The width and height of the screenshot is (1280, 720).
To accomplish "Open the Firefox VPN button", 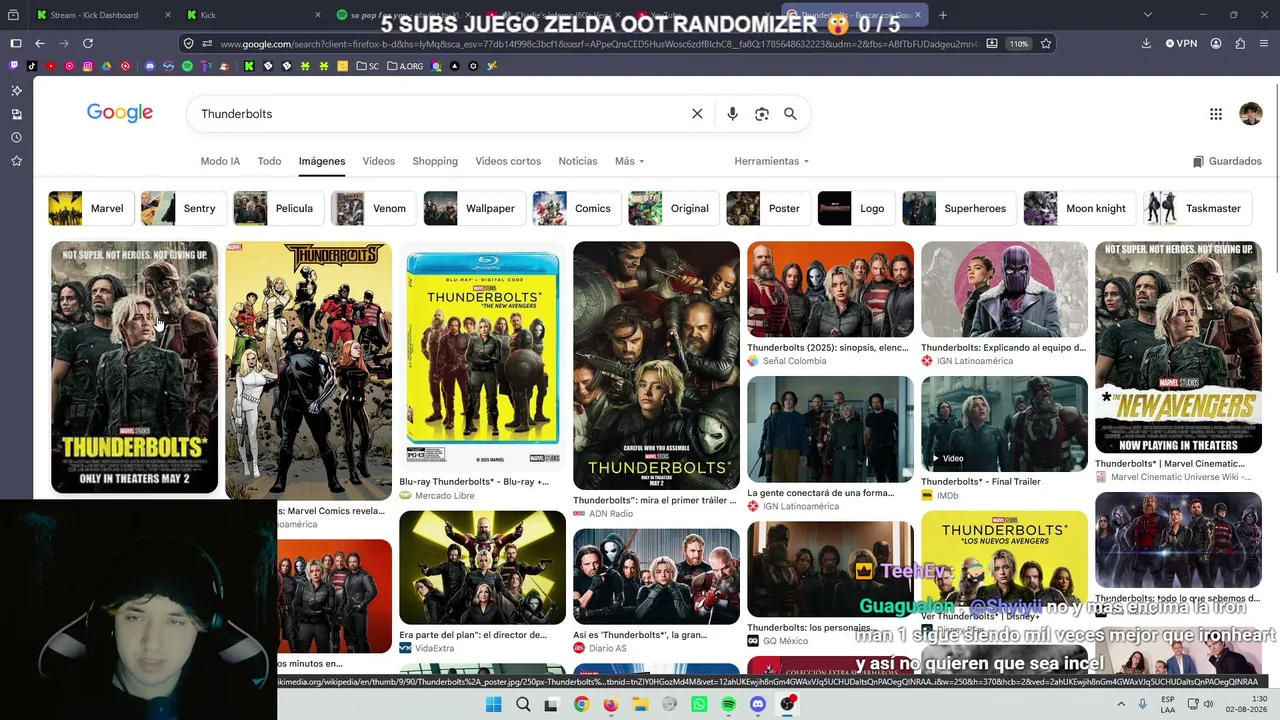I will click(1181, 44).
